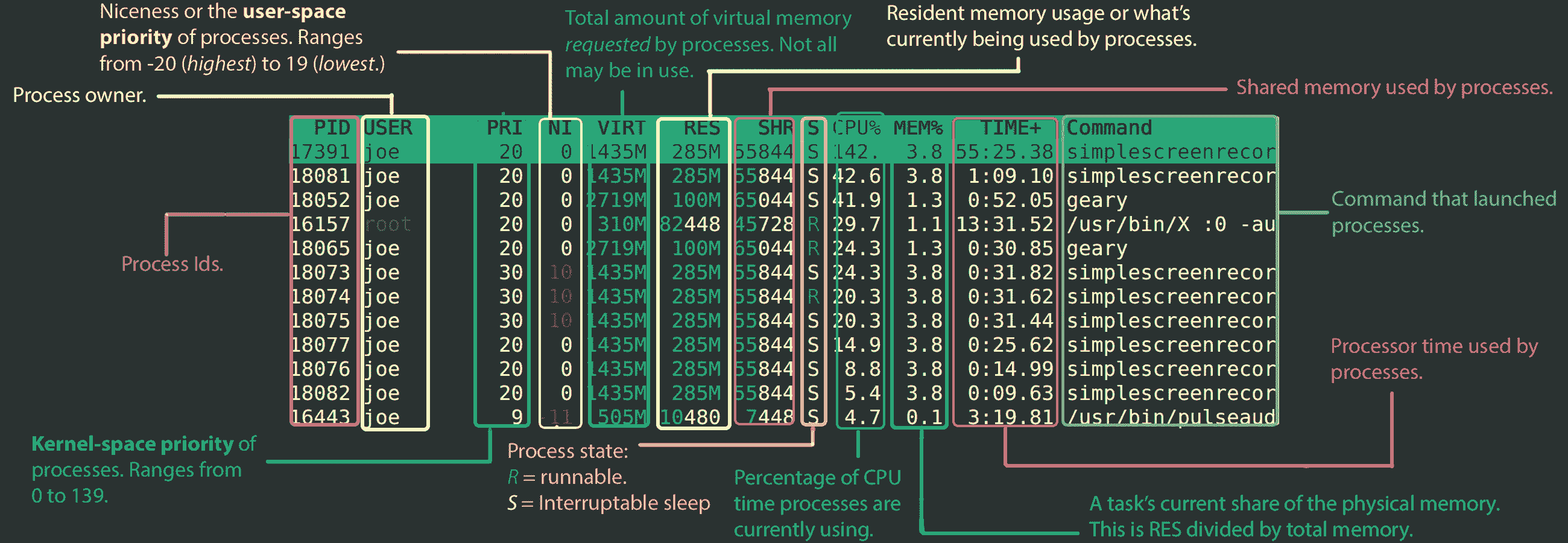The image size is (1568, 543).
Task: Click the Process owner annotation label
Action: pos(79,95)
